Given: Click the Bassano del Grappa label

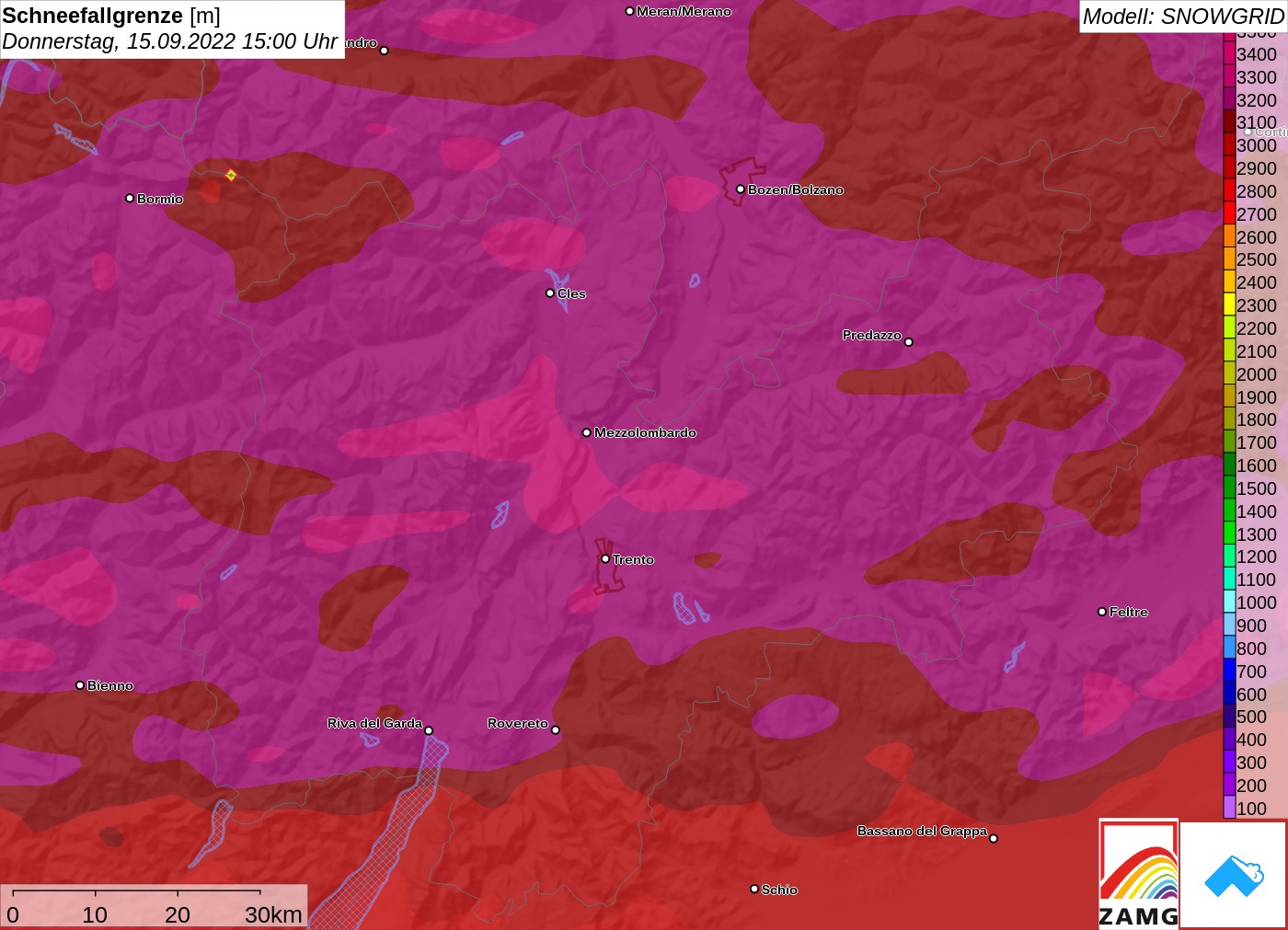Looking at the screenshot, I should click(922, 831).
